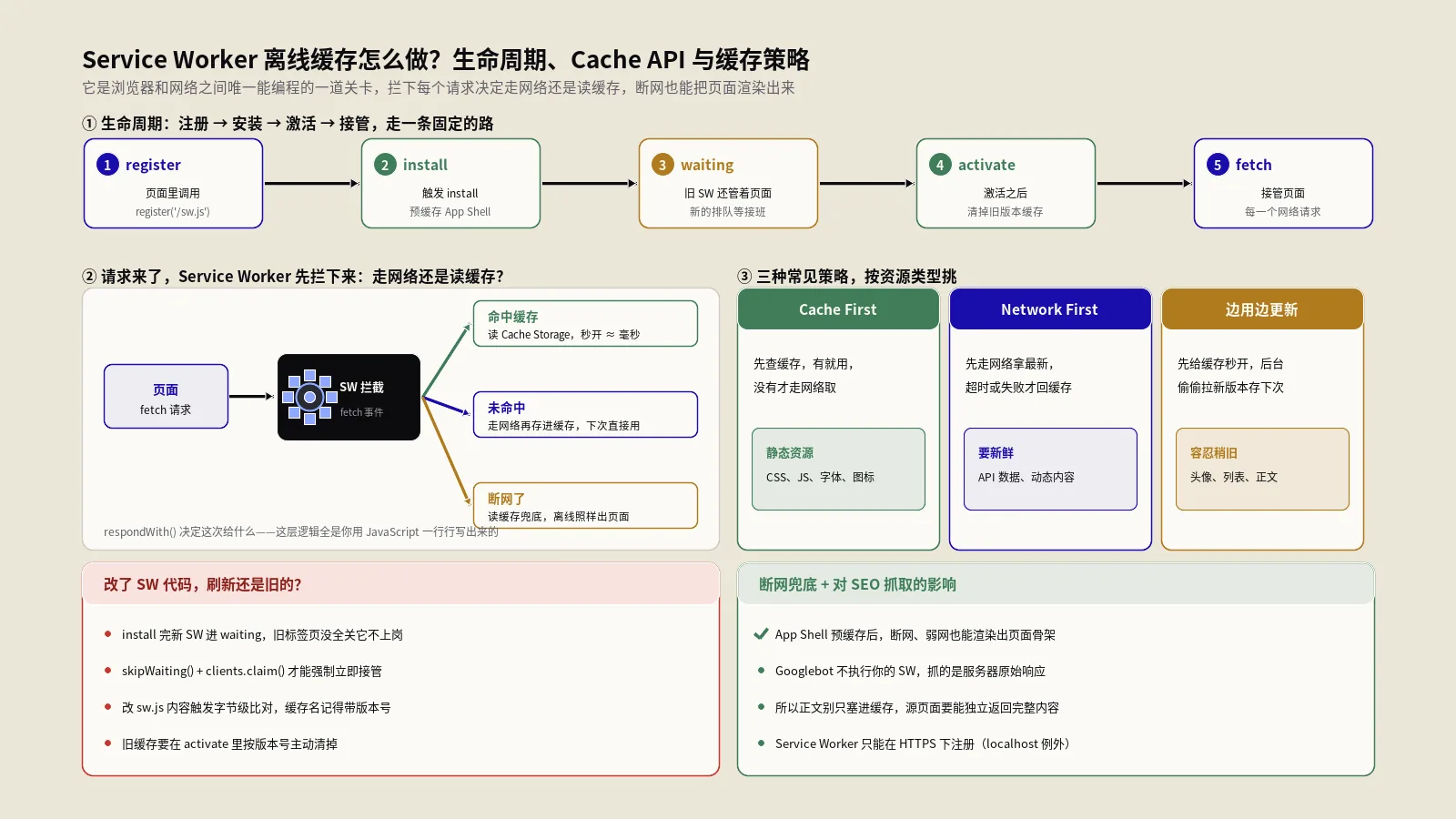Select the waiting lifecycle step card
1456x819 pixels.
(728, 183)
